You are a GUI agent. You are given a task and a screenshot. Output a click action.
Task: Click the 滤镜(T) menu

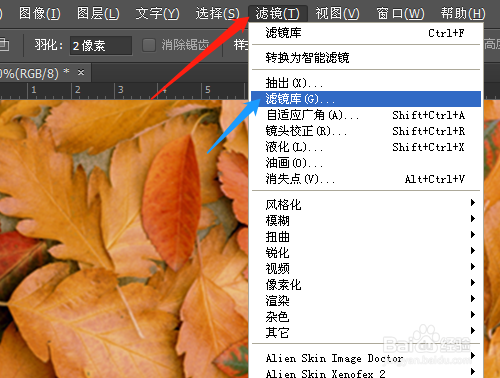[x=277, y=14]
